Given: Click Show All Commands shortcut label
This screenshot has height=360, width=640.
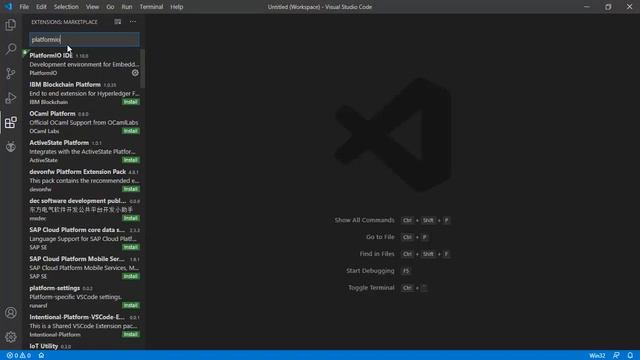Looking at the screenshot, I should 364,220.
